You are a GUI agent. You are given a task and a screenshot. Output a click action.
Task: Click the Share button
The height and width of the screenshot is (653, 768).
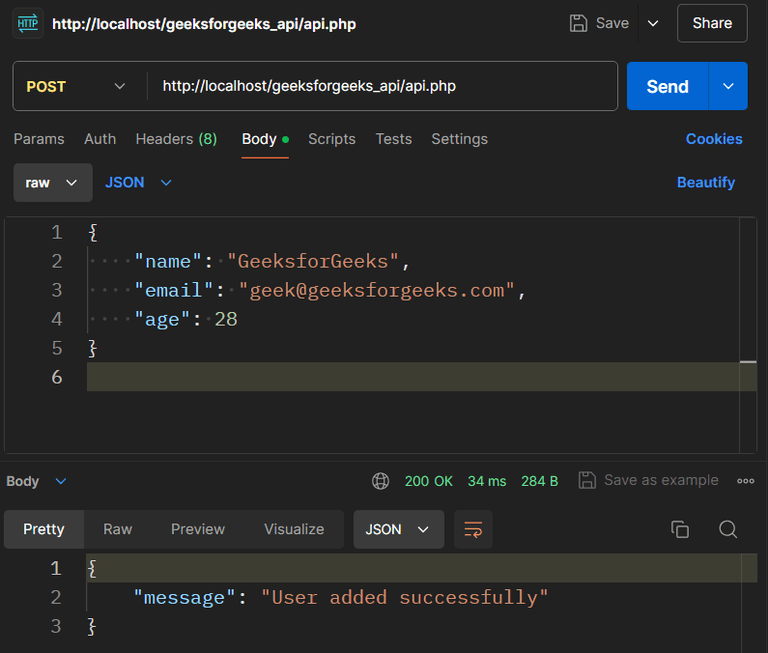712,23
